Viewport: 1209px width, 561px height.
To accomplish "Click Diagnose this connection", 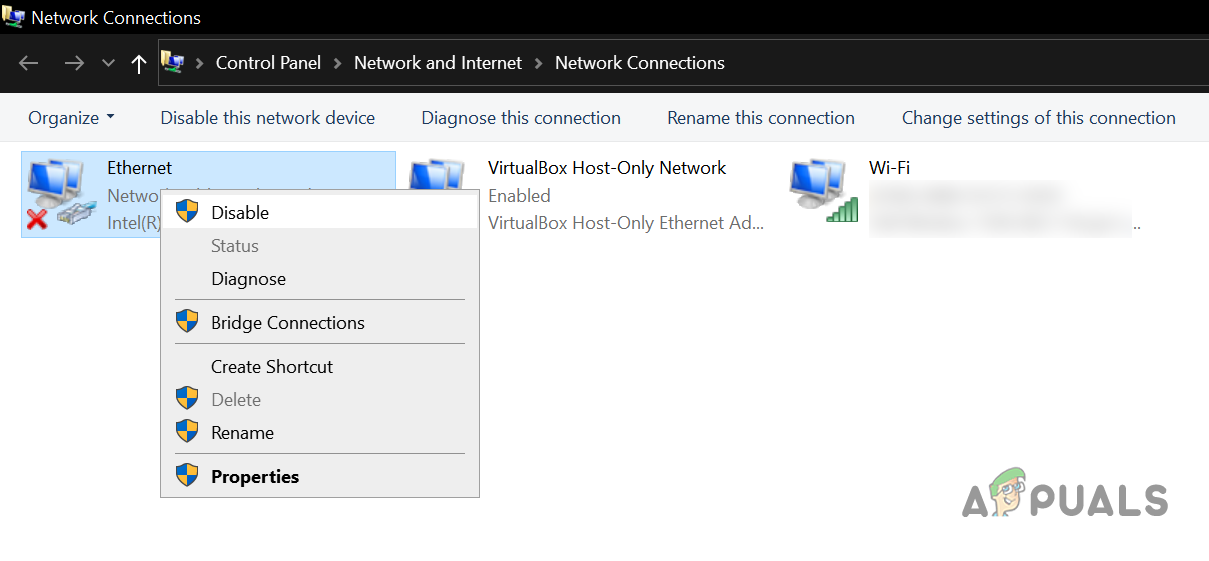I will pyautogui.click(x=521, y=118).
